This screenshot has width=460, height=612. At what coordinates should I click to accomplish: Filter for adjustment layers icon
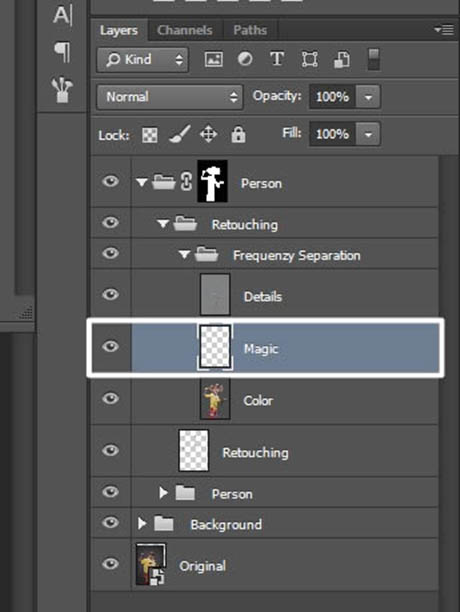[245, 59]
